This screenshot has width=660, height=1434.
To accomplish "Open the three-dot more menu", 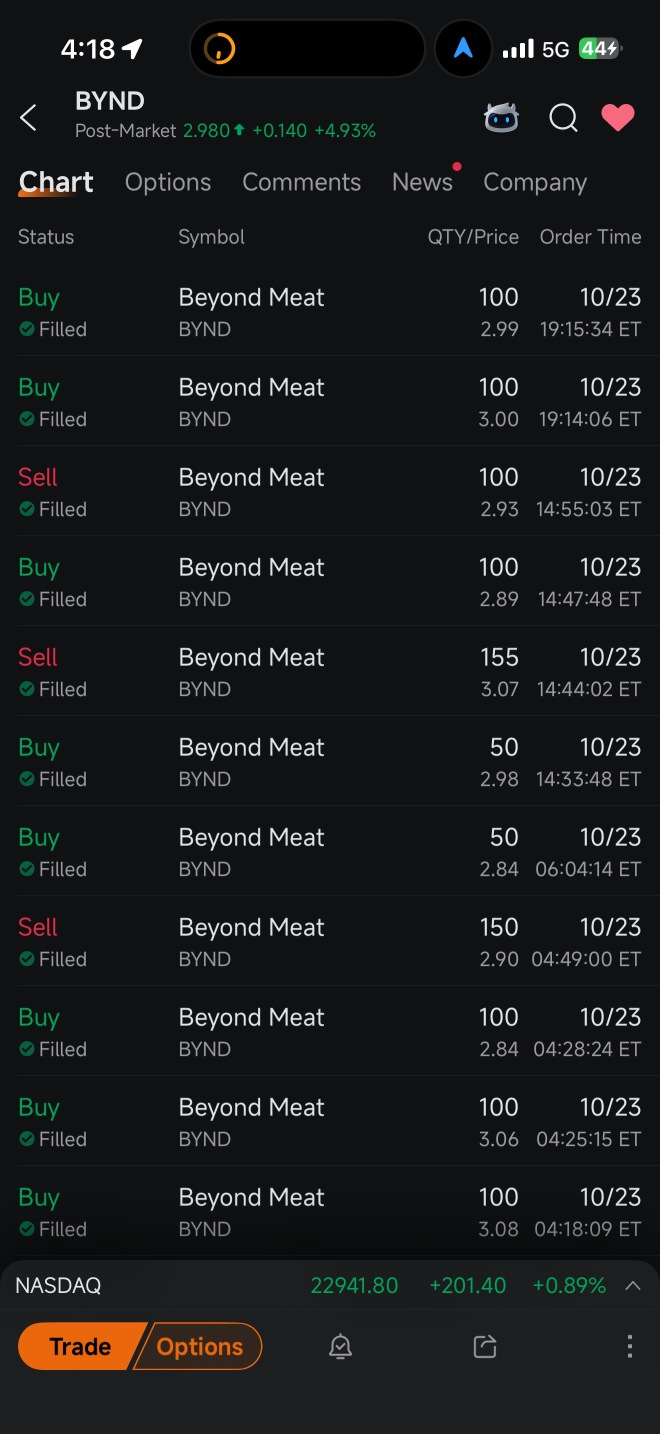I will [x=629, y=1347].
